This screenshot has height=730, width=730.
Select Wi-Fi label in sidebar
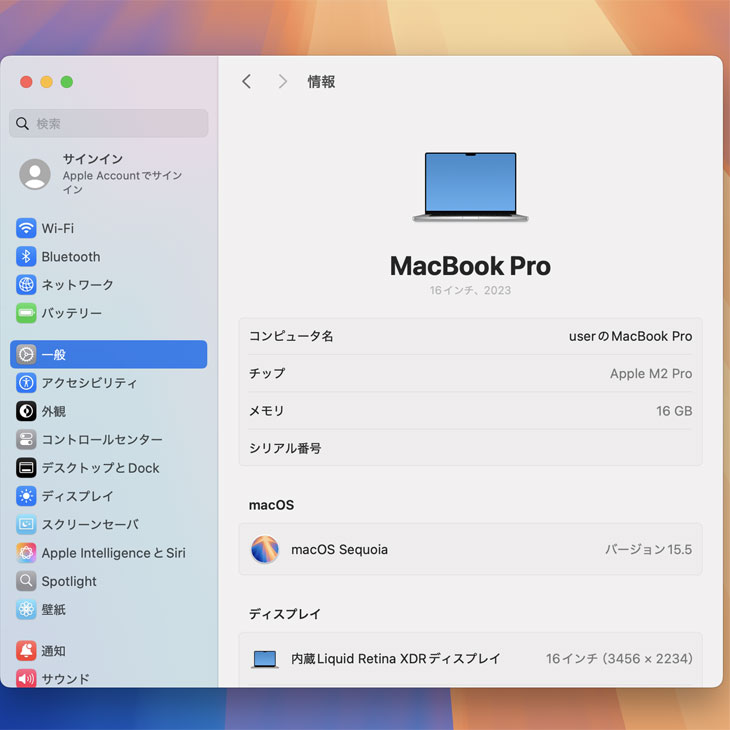[x=58, y=228]
